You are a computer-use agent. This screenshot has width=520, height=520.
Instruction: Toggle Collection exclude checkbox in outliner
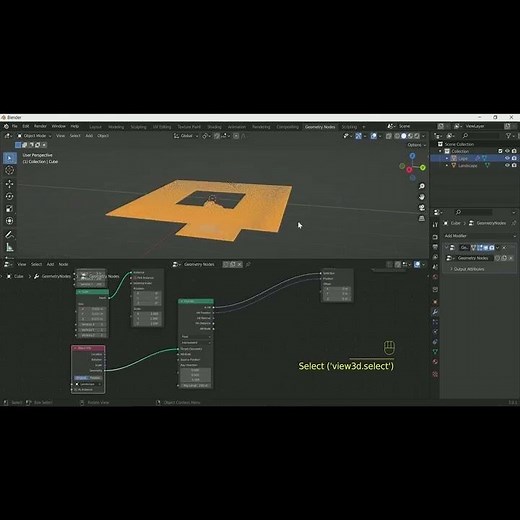point(500,151)
